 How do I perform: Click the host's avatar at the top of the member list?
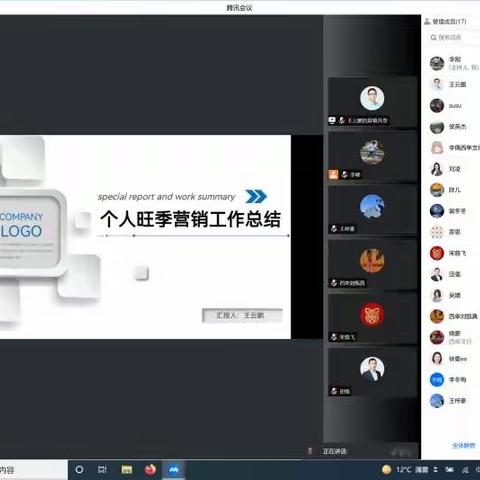coord(437,63)
